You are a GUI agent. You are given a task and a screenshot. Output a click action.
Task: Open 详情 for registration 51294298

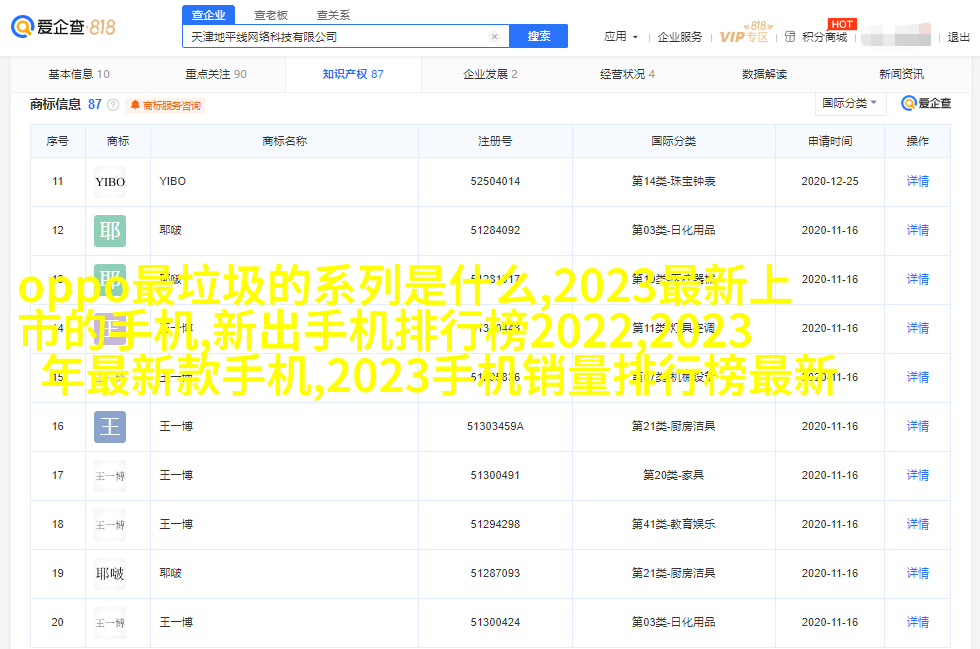pyautogui.click(x=918, y=524)
